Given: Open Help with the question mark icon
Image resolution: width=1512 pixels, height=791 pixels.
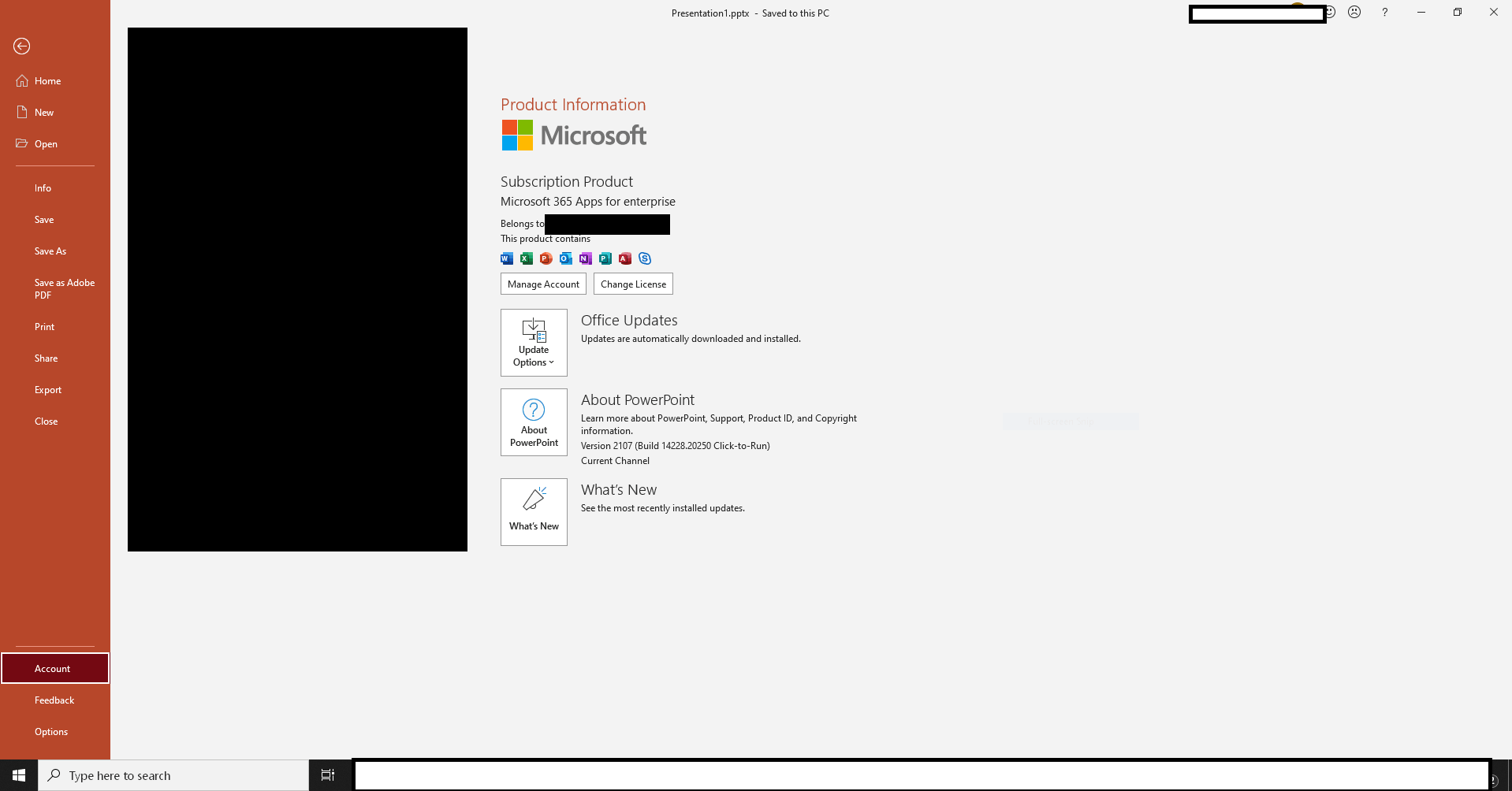Looking at the screenshot, I should click(x=1384, y=13).
